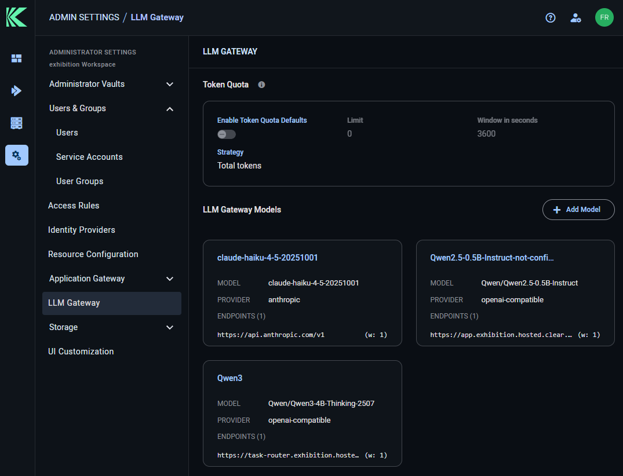
Task: Click ADMIN SETTINGS breadcrumb
Action: pyautogui.click(x=84, y=17)
